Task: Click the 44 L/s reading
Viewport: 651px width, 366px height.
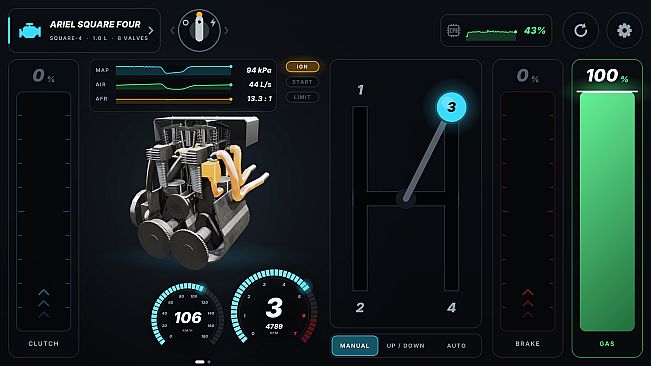Action: click(260, 84)
